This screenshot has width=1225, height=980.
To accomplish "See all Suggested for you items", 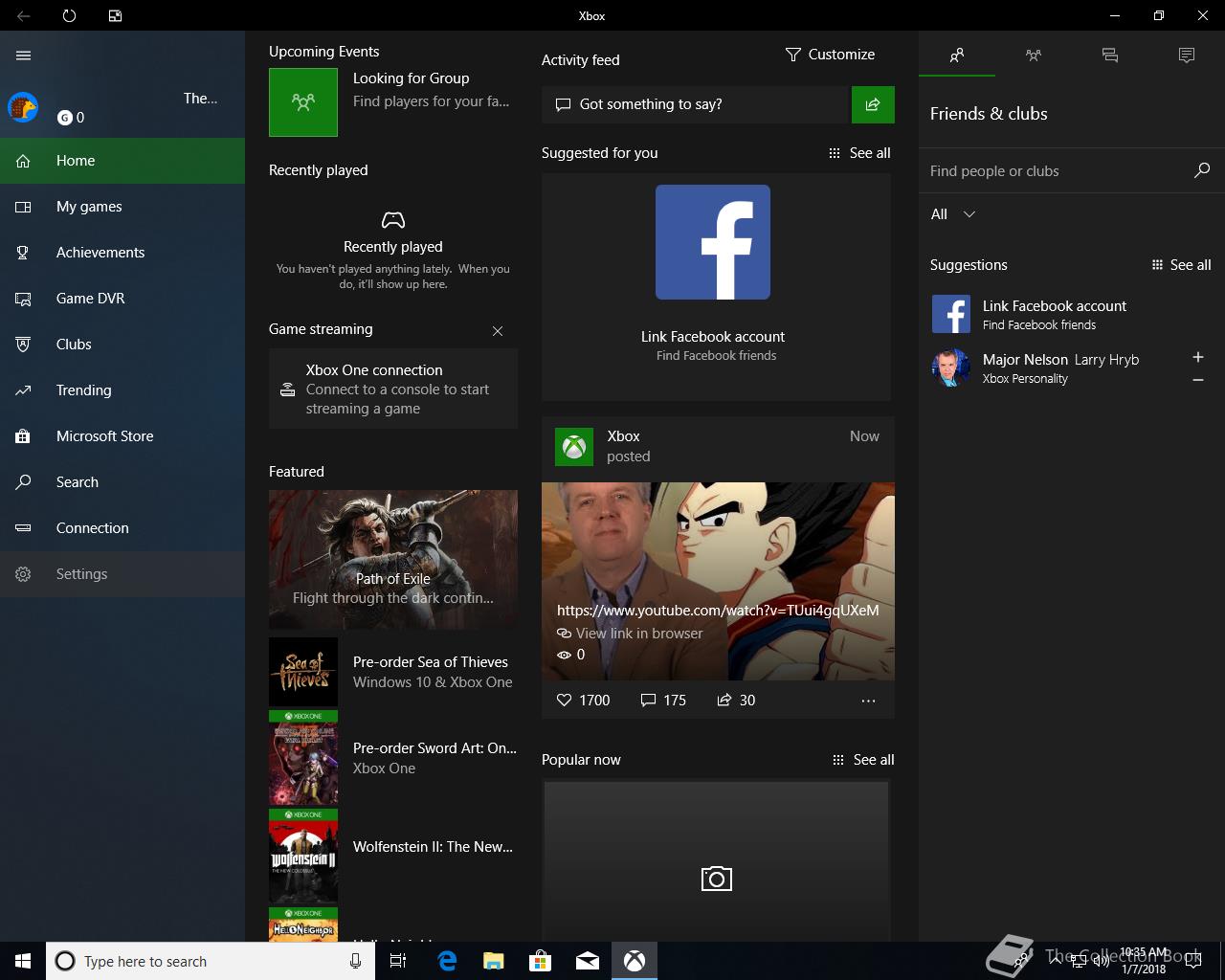I will pyautogui.click(x=859, y=153).
